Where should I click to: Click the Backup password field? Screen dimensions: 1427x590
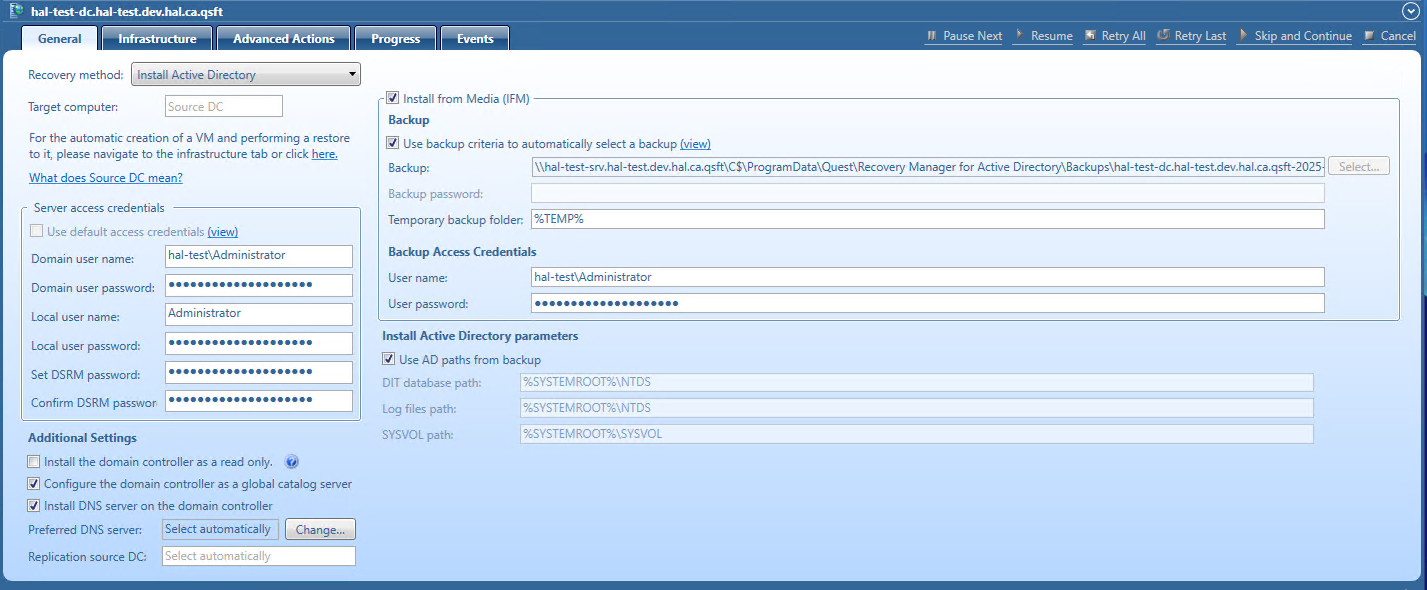pyautogui.click(x=928, y=193)
